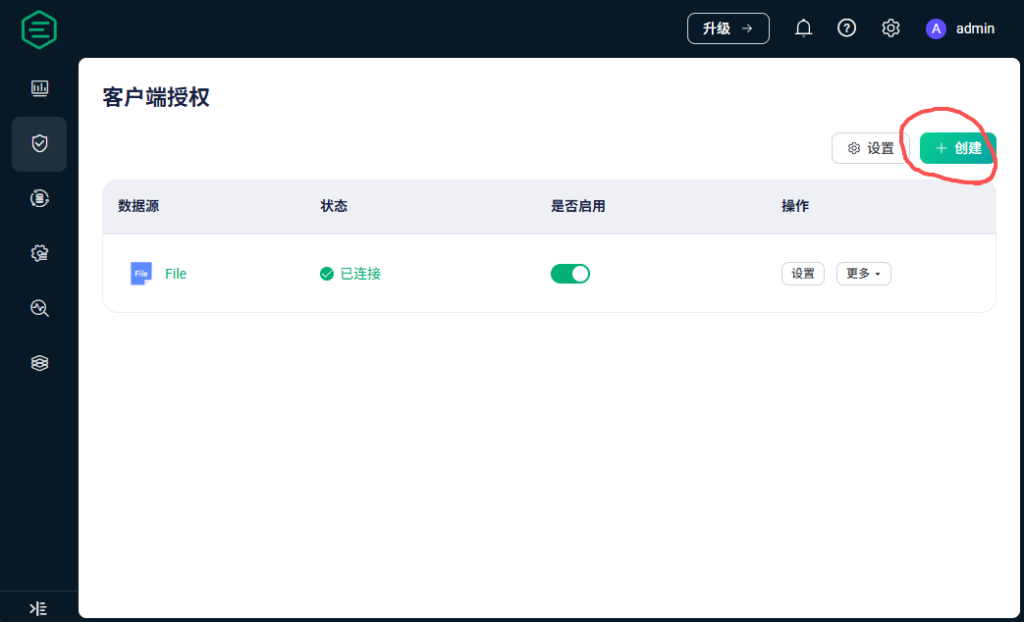1024x622 pixels.
Task: Click the 设置 button in File row
Action: 803,274
